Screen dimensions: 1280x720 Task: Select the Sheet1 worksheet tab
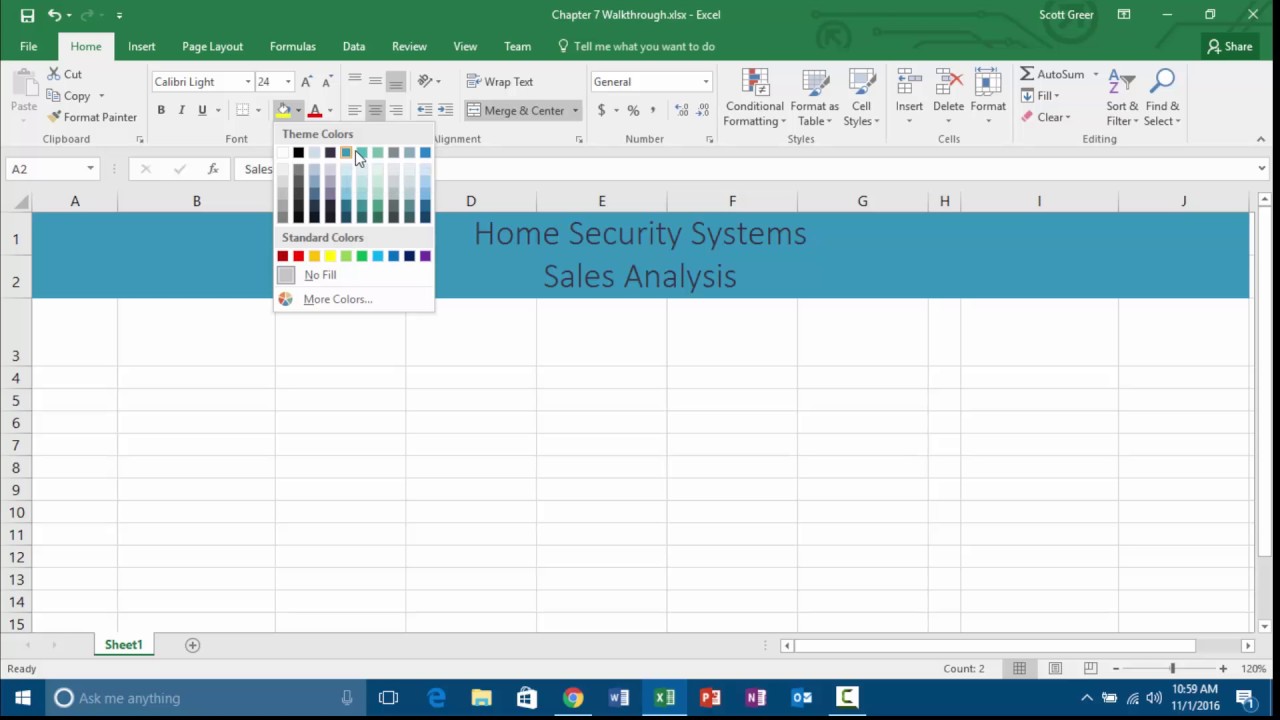[x=124, y=645]
